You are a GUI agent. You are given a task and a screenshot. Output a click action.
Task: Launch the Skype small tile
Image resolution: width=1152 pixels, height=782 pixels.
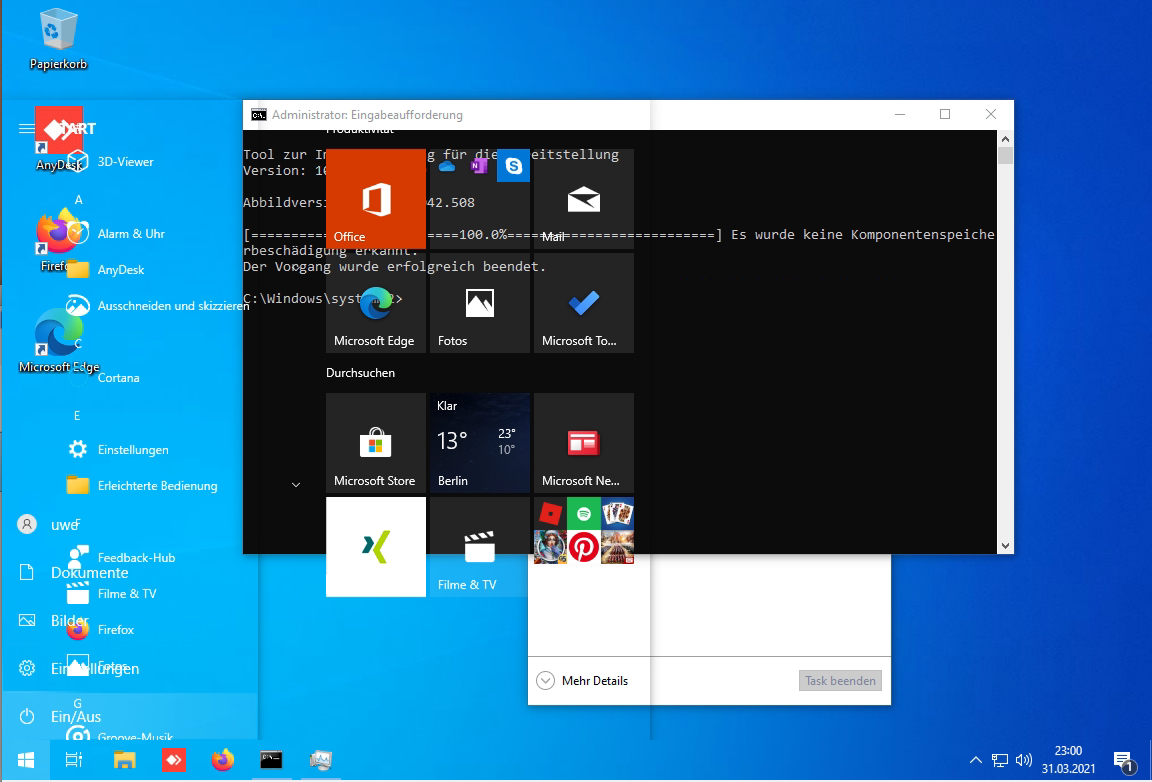click(513, 165)
